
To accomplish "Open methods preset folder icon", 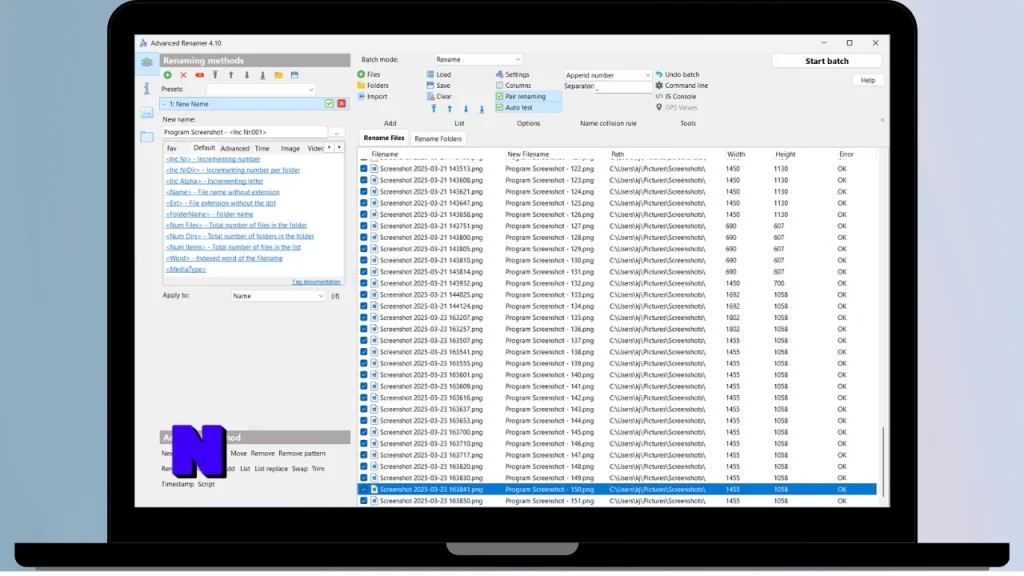I will (x=279, y=75).
